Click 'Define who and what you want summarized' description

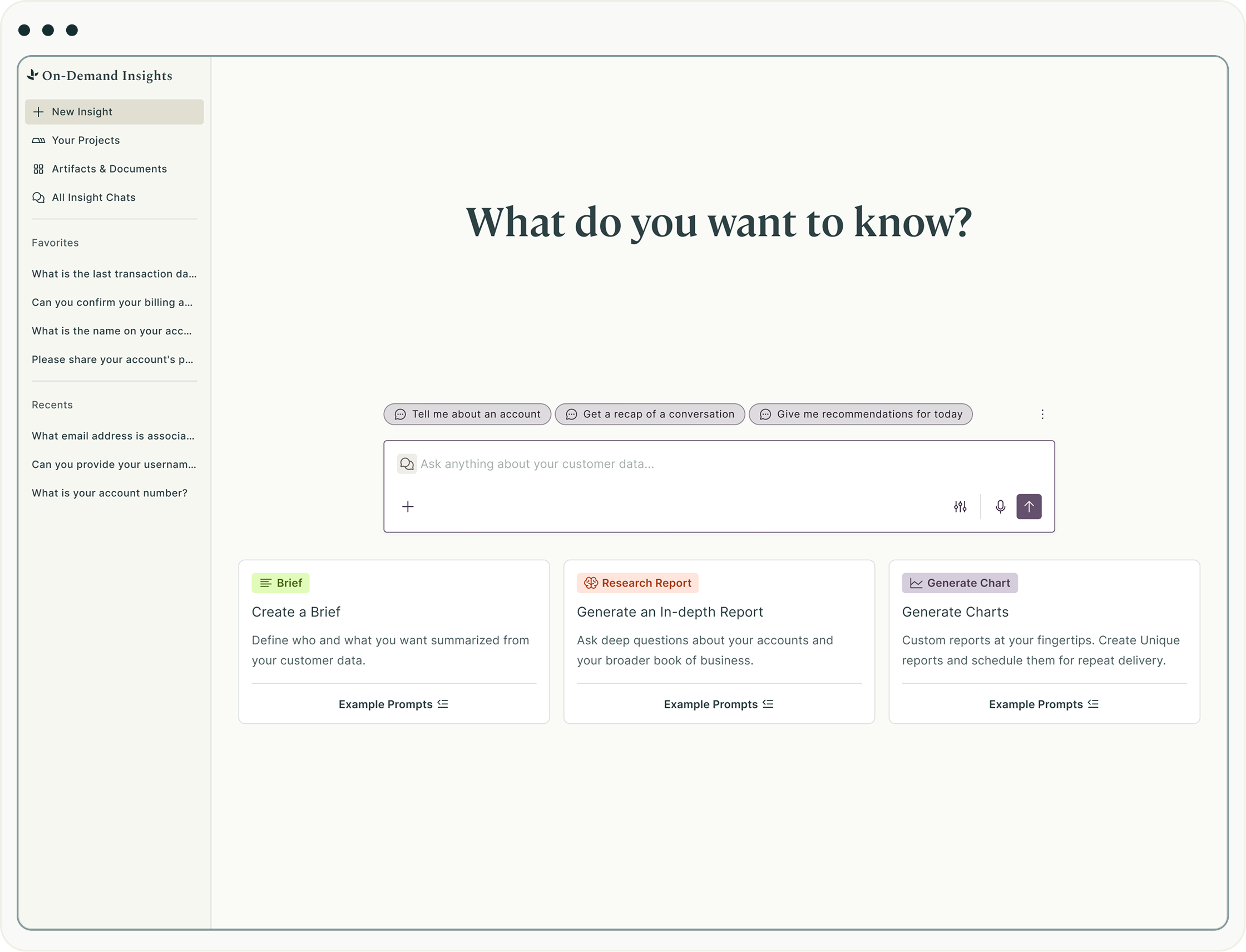coord(391,650)
